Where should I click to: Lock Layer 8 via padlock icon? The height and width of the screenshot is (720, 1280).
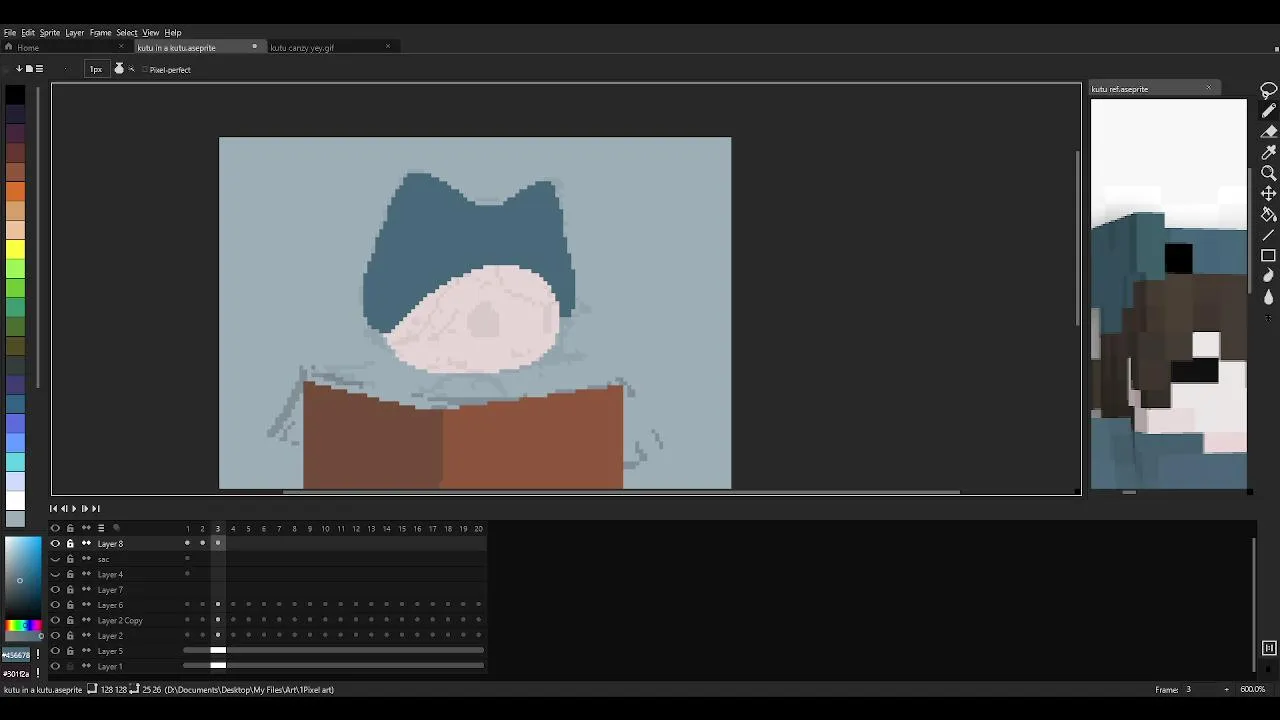[x=70, y=544]
